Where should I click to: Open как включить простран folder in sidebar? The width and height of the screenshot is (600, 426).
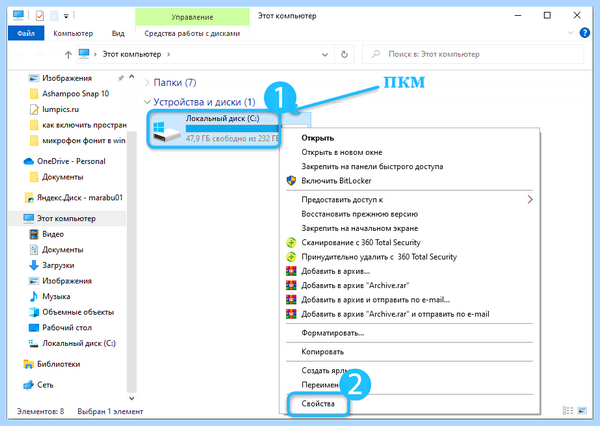tap(84, 125)
